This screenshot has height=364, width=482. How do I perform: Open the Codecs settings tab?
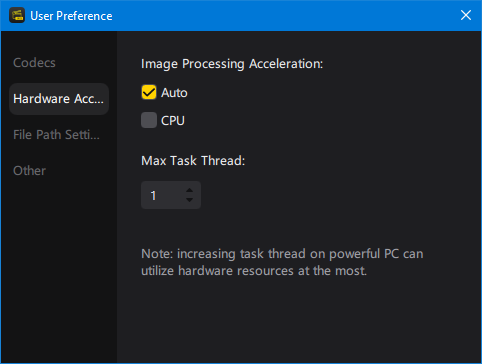[x=34, y=63]
